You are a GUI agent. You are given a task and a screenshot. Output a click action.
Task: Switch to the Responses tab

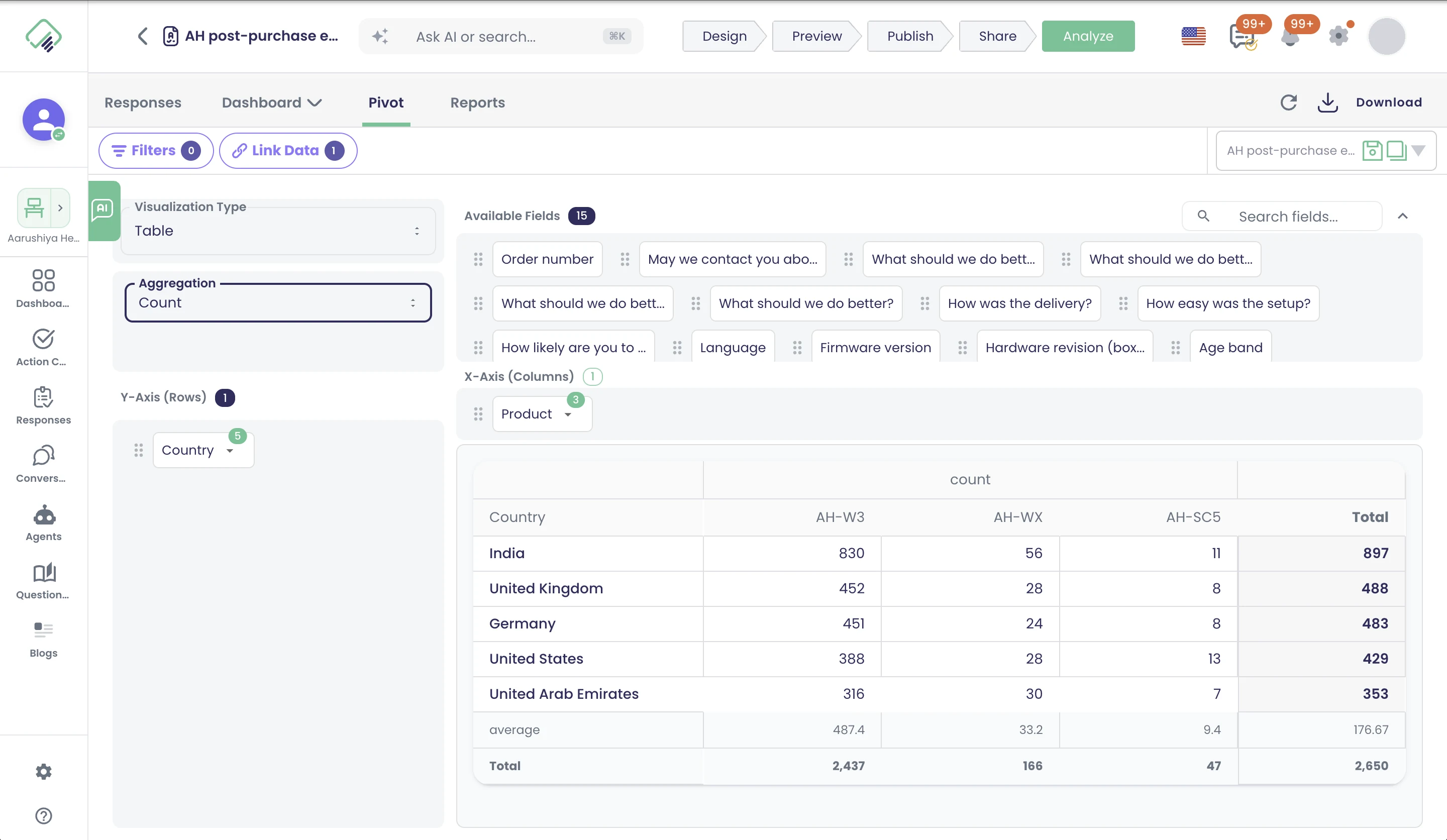coord(143,103)
